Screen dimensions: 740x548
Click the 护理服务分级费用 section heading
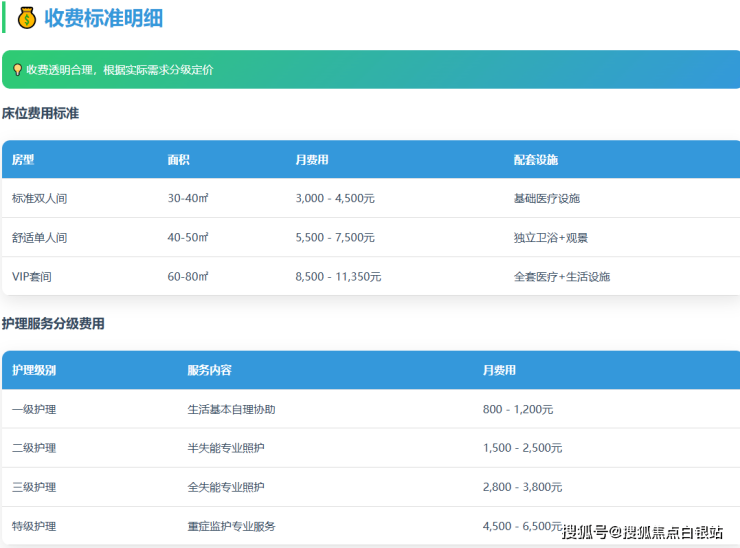(x=53, y=324)
